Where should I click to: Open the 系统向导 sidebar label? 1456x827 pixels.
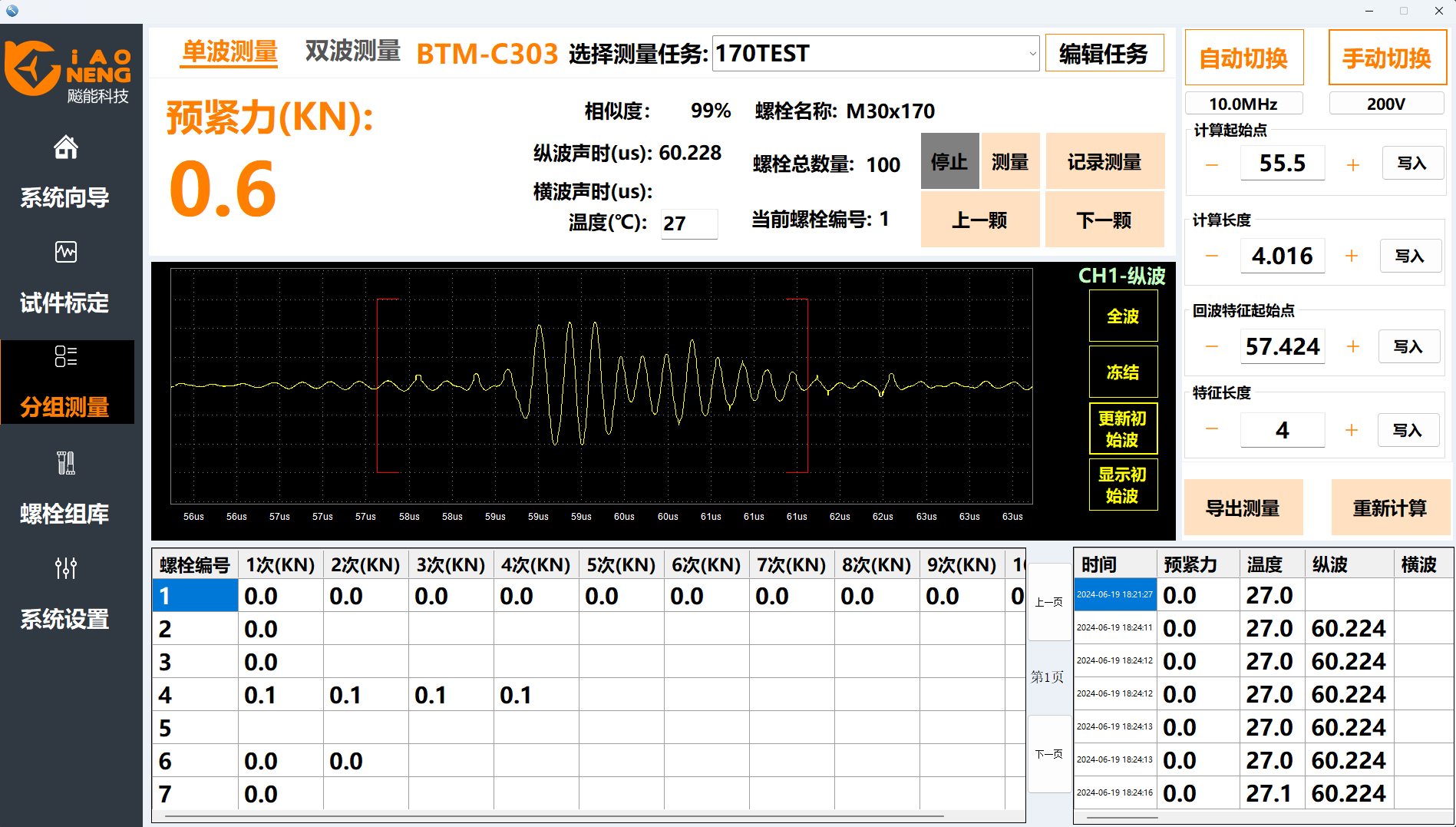point(65,197)
